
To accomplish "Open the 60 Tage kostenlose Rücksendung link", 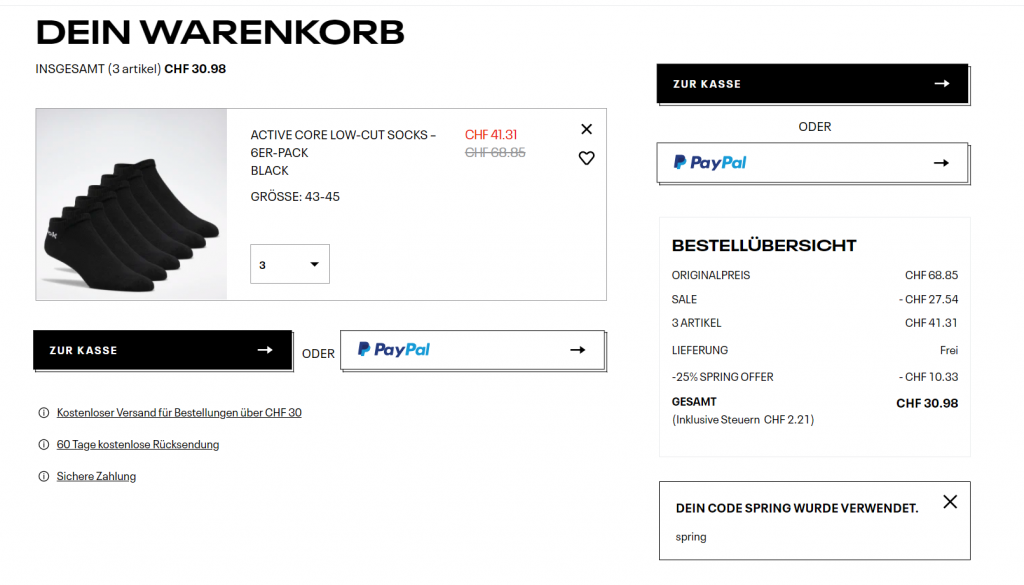I will pyautogui.click(x=138, y=444).
